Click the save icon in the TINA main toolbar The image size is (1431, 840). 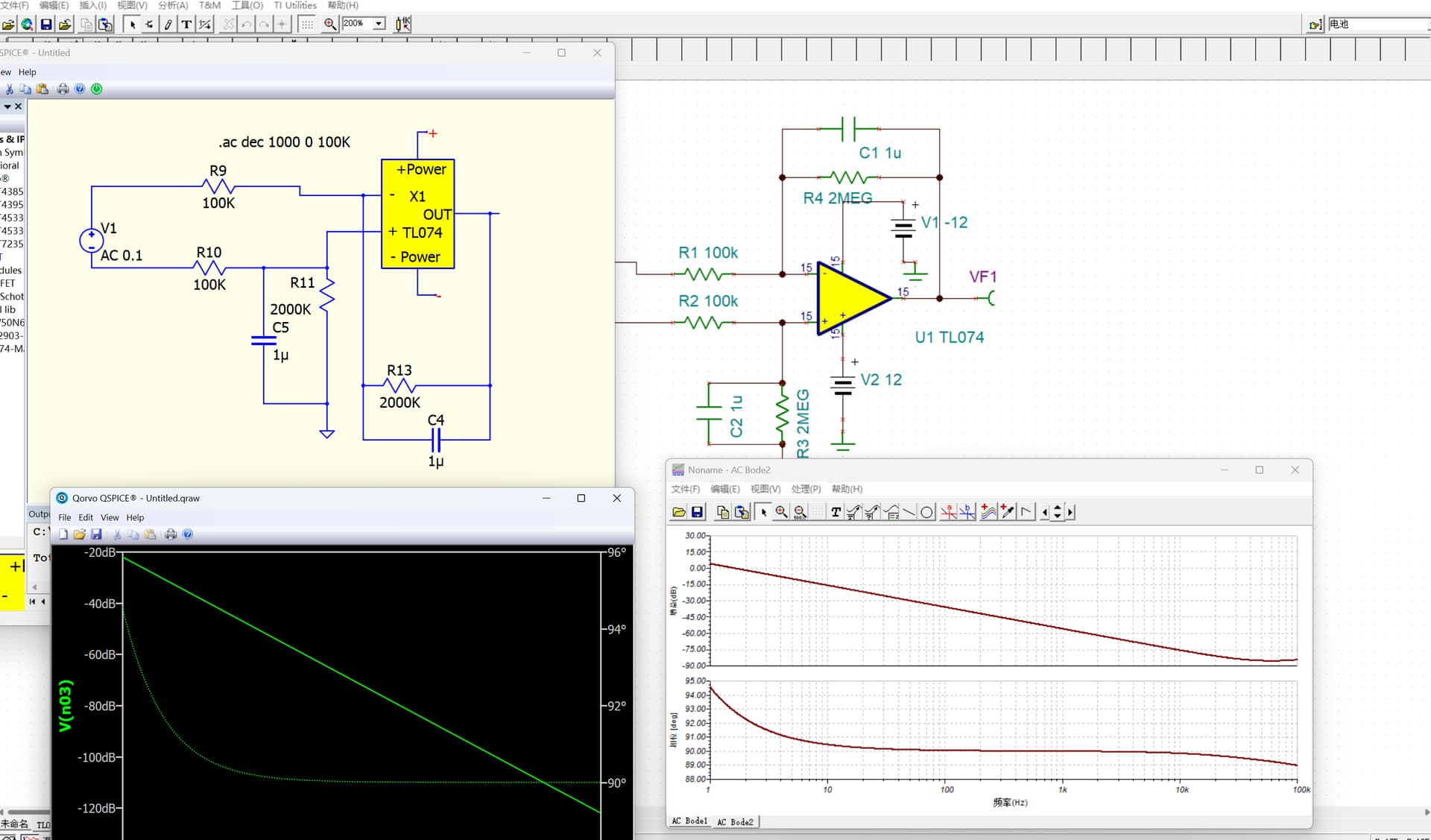point(46,25)
